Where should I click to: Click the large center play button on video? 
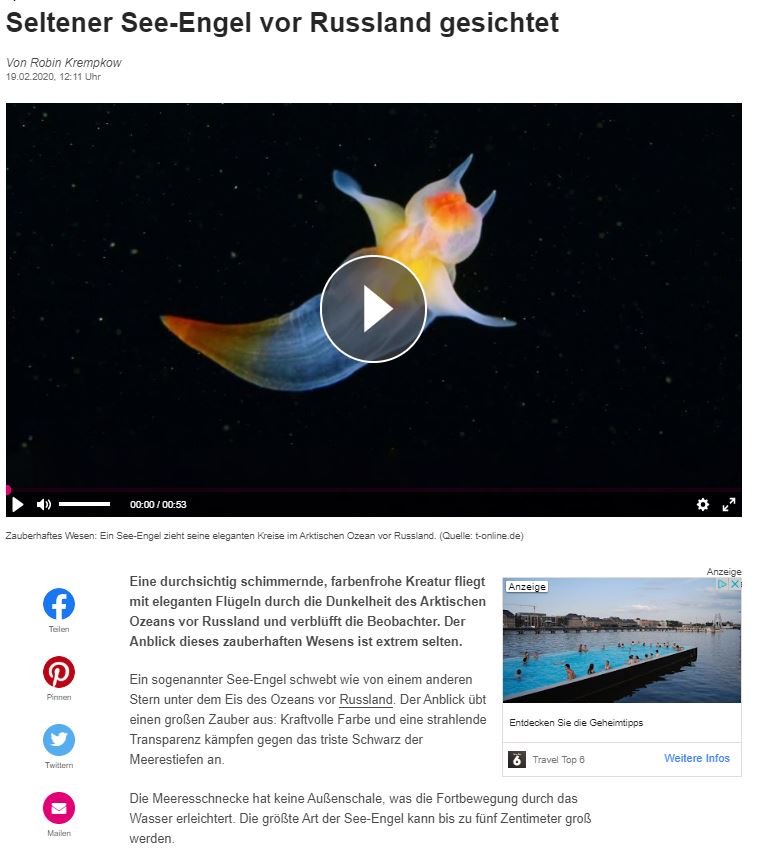click(x=373, y=309)
